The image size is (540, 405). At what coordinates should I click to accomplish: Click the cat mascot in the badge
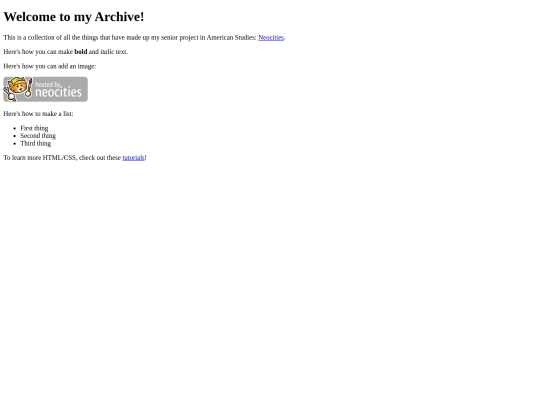(x=17, y=89)
